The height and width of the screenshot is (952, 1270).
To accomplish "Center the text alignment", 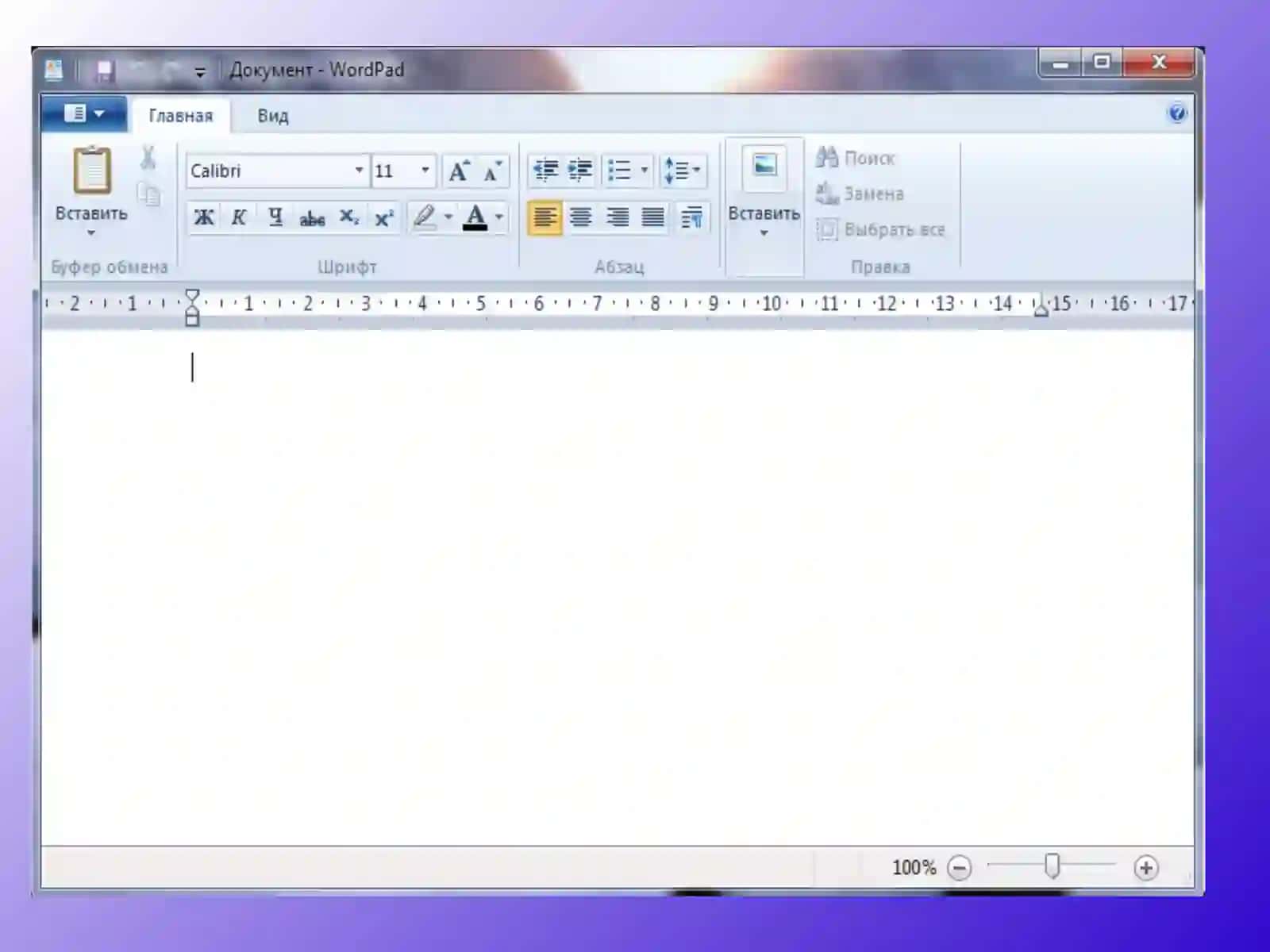I will (x=581, y=217).
